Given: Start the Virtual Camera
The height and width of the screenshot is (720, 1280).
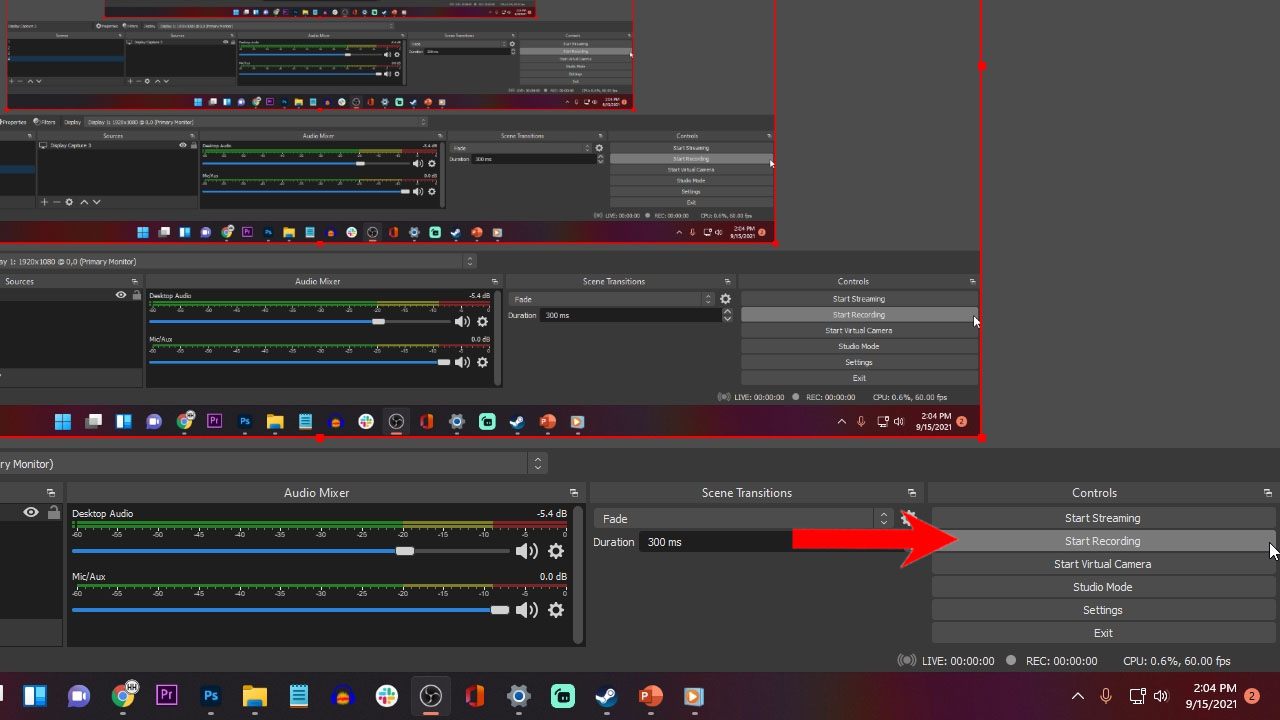Looking at the screenshot, I should (1102, 564).
